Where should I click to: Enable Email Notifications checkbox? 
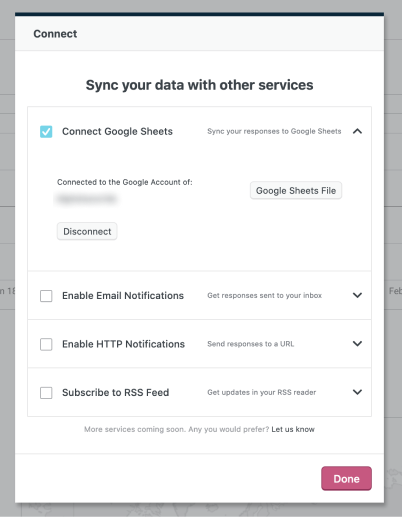coord(46,296)
